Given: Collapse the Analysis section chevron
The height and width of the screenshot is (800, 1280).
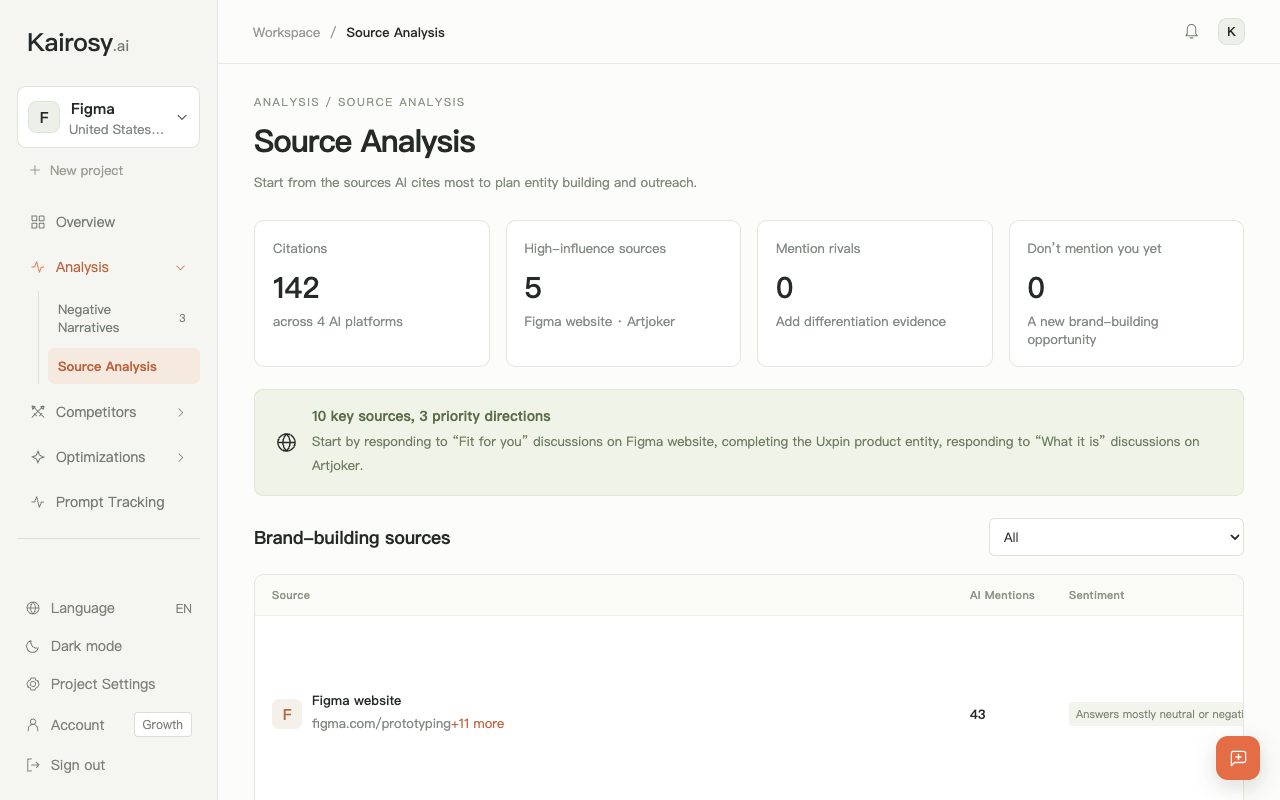Looking at the screenshot, I should 181,267.
